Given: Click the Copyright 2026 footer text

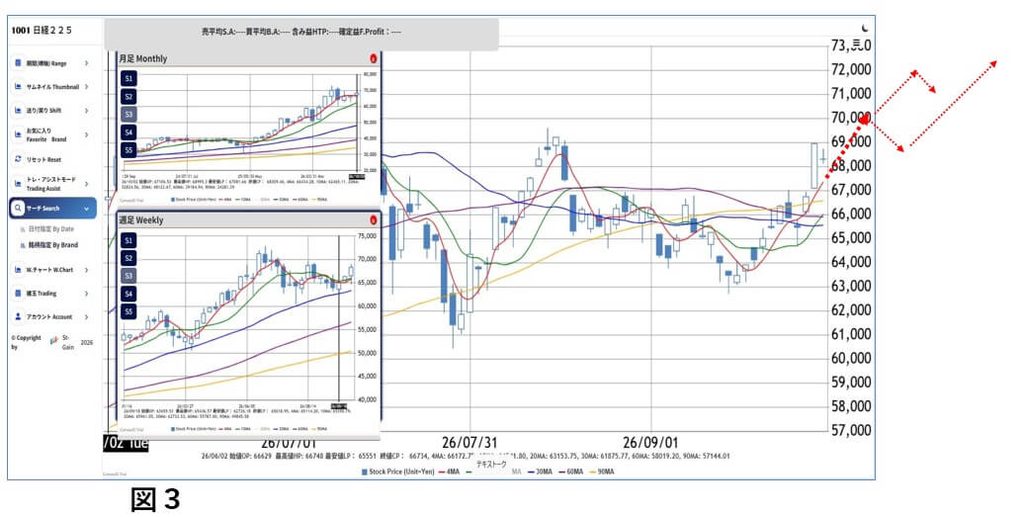Looking at the screenshot, I should click(x=52, y=343).
